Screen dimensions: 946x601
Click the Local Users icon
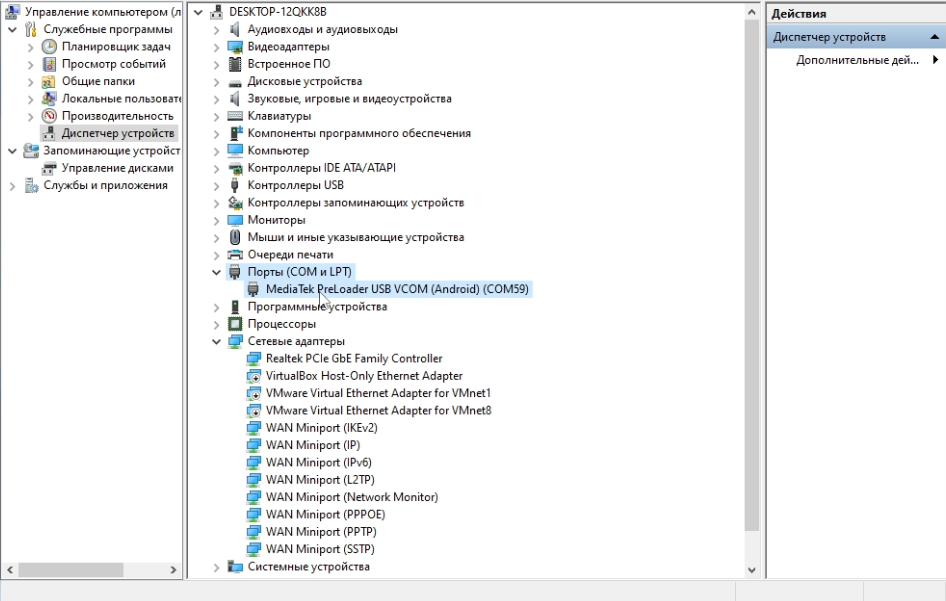tap(49, 98)
